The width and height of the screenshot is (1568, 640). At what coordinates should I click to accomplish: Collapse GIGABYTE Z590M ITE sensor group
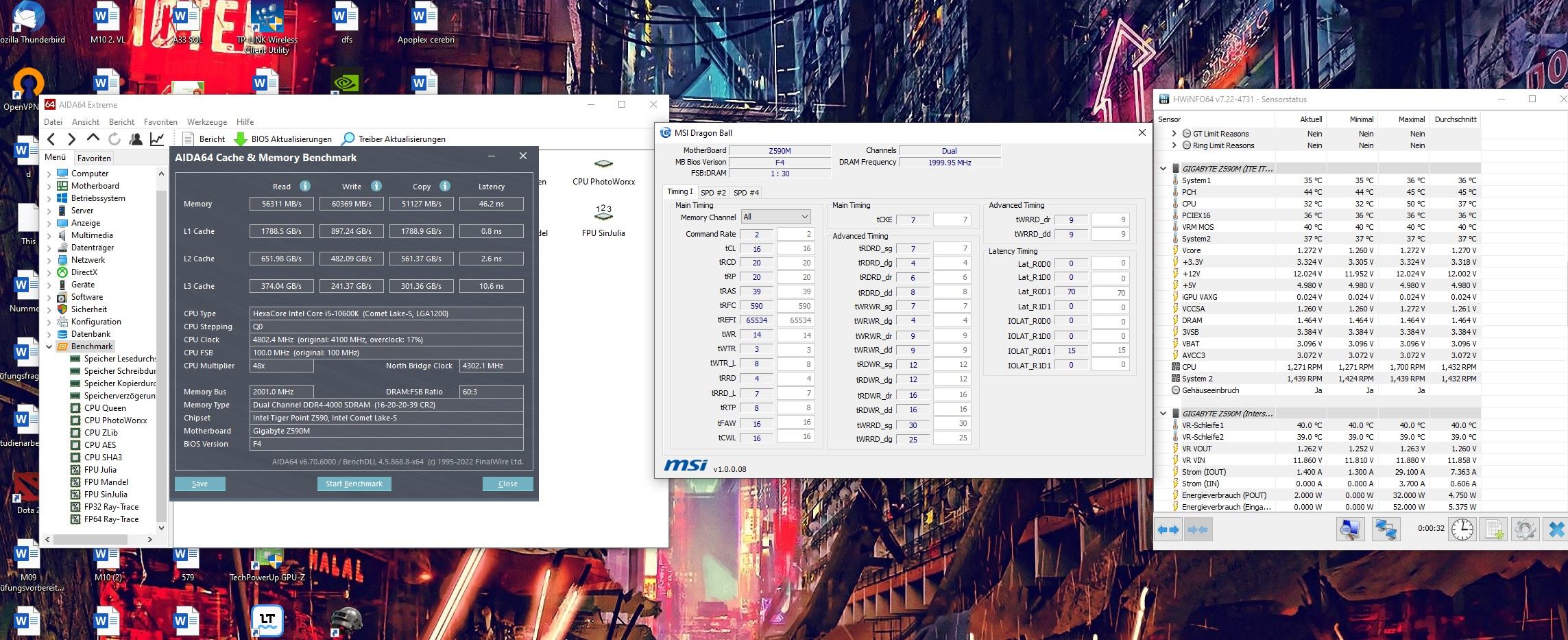[1163, 169]
